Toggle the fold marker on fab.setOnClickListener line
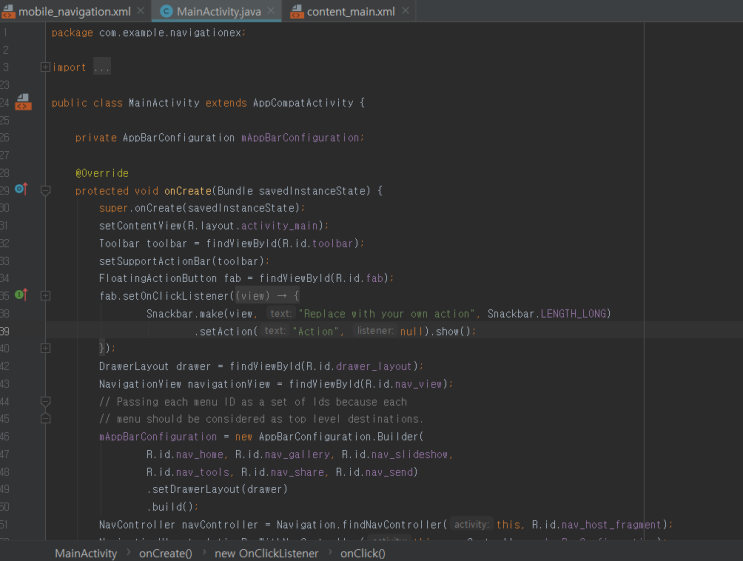 tap(45, 296)
